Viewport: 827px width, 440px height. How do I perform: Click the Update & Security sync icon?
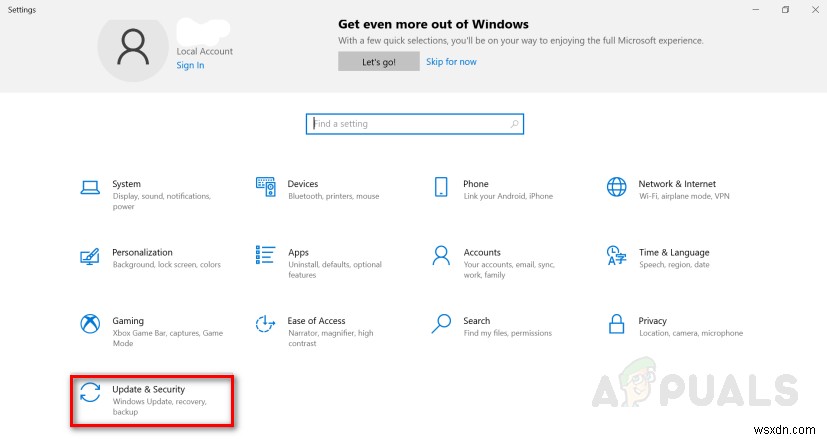pos(90,393)
